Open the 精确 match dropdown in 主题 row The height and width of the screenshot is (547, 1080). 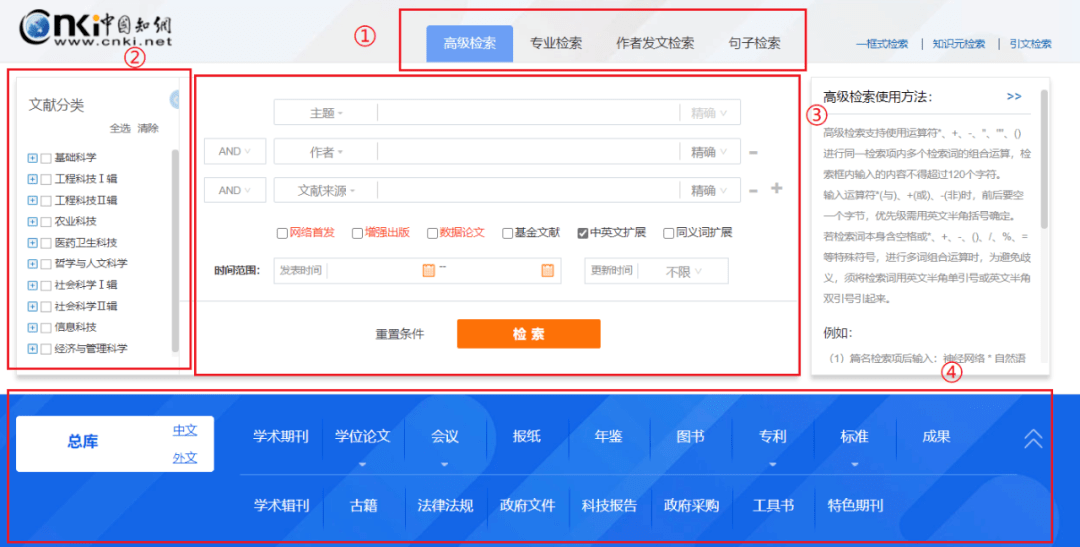[x=709, y=113]
